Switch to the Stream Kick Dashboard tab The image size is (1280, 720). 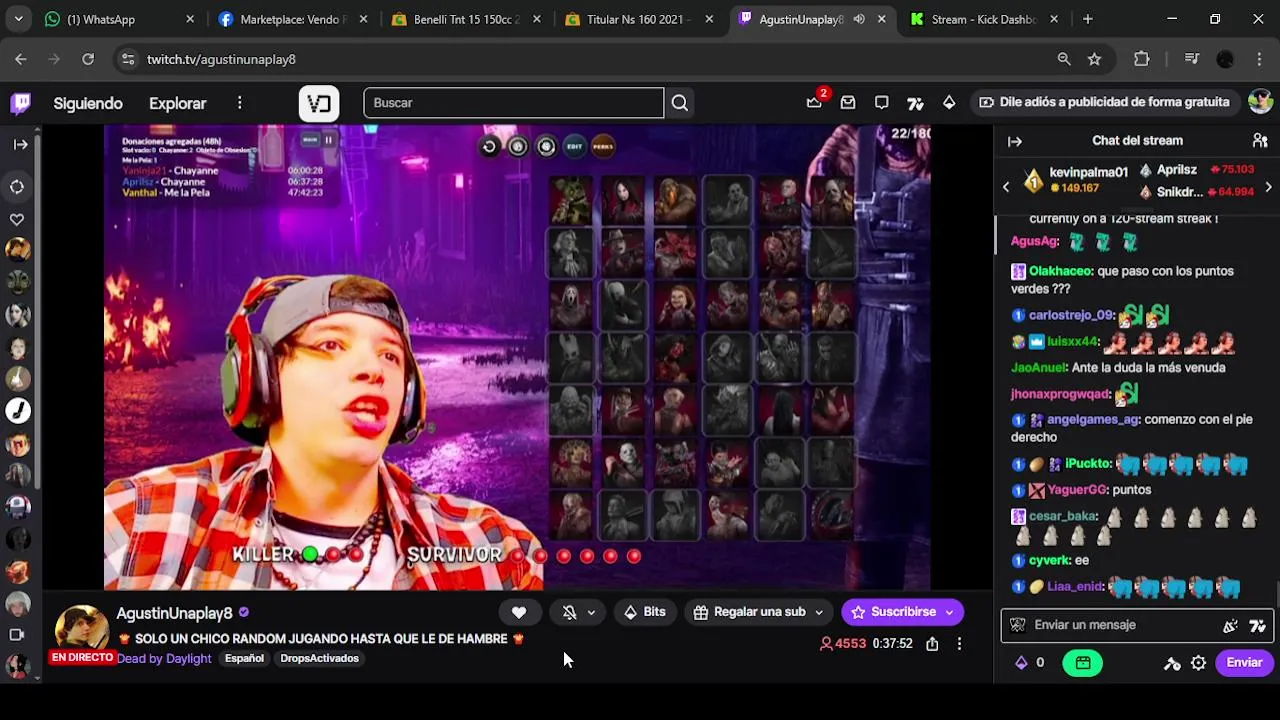(985, 19)
